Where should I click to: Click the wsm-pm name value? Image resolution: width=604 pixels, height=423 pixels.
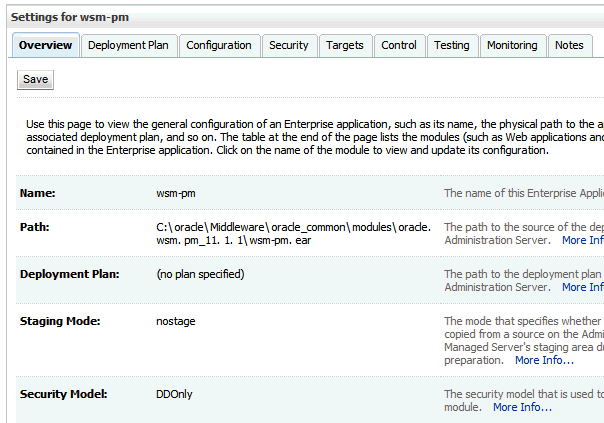[175, 193]
